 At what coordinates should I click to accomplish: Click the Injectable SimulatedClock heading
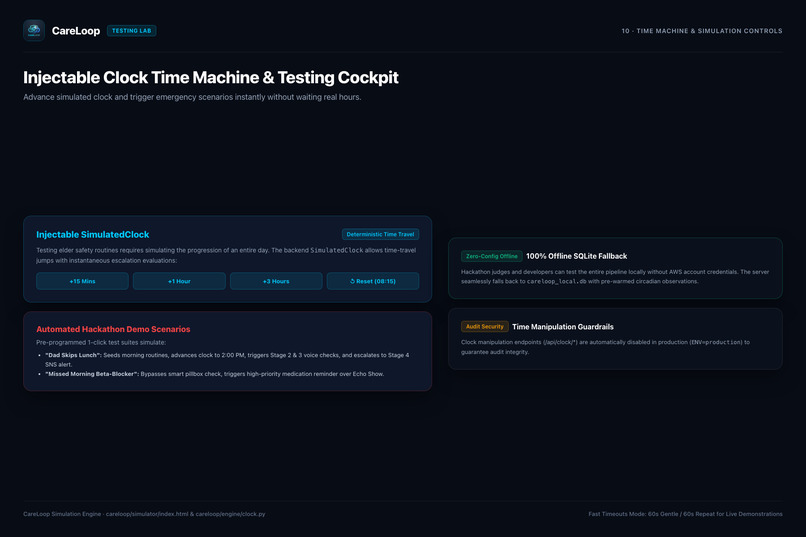point(93,234)
